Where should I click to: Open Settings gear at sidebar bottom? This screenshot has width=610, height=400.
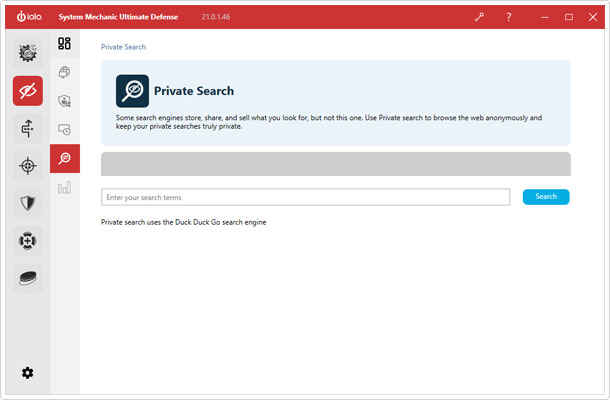(27, 373)
